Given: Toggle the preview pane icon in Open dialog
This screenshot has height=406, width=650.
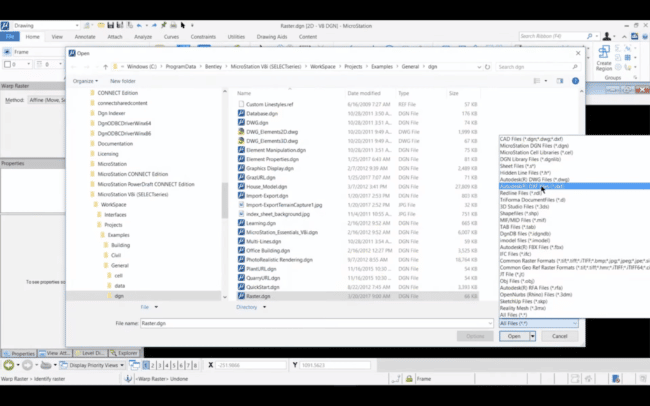Looking at the screenshot, I should click(x=560, y=81).
